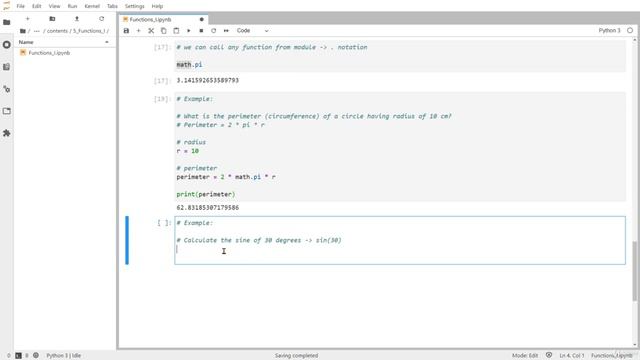Select the output 62.83185307179586

point(207,208)
